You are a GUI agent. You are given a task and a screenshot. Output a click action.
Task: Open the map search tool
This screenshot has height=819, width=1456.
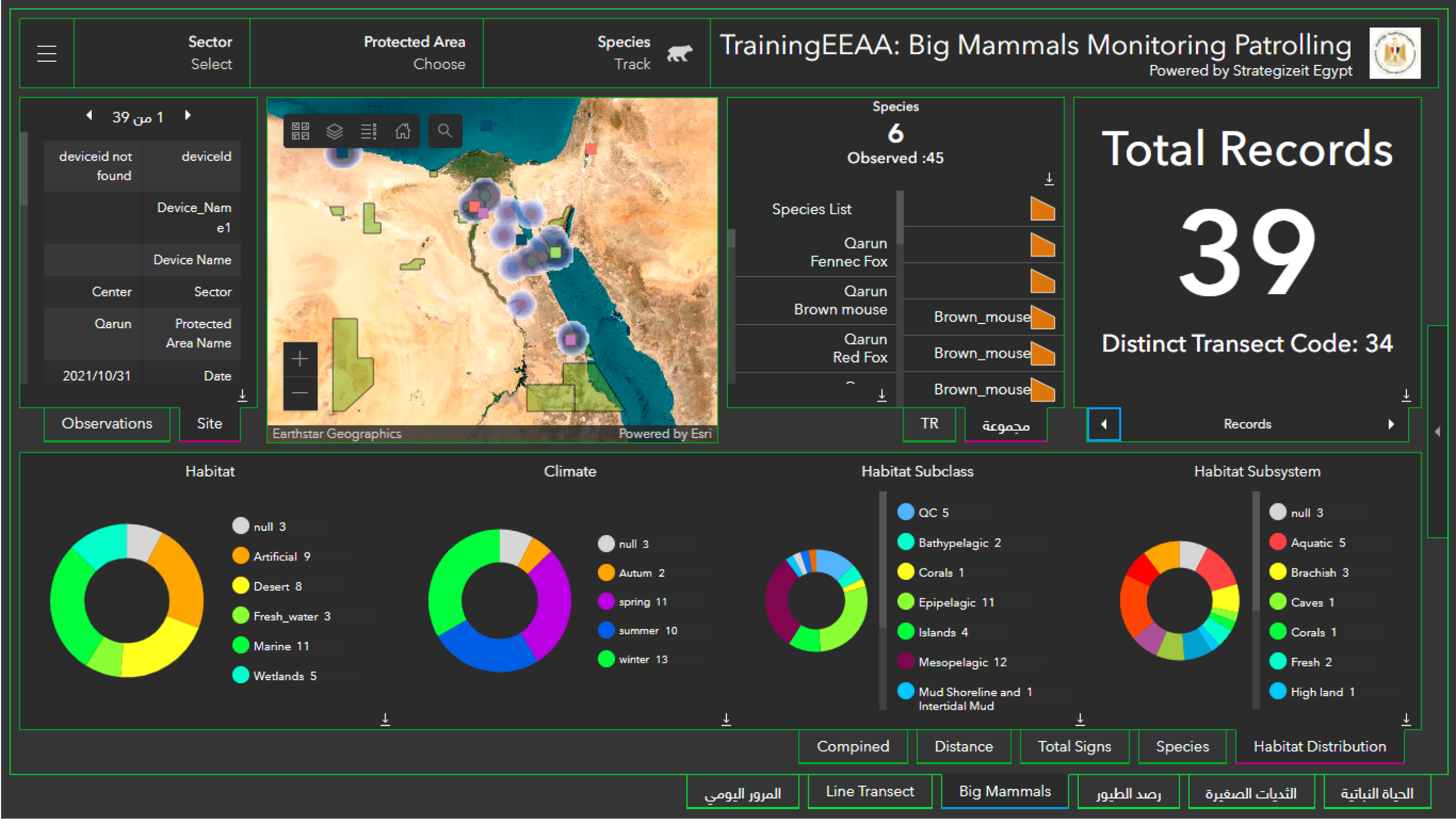tap(445, 131)
